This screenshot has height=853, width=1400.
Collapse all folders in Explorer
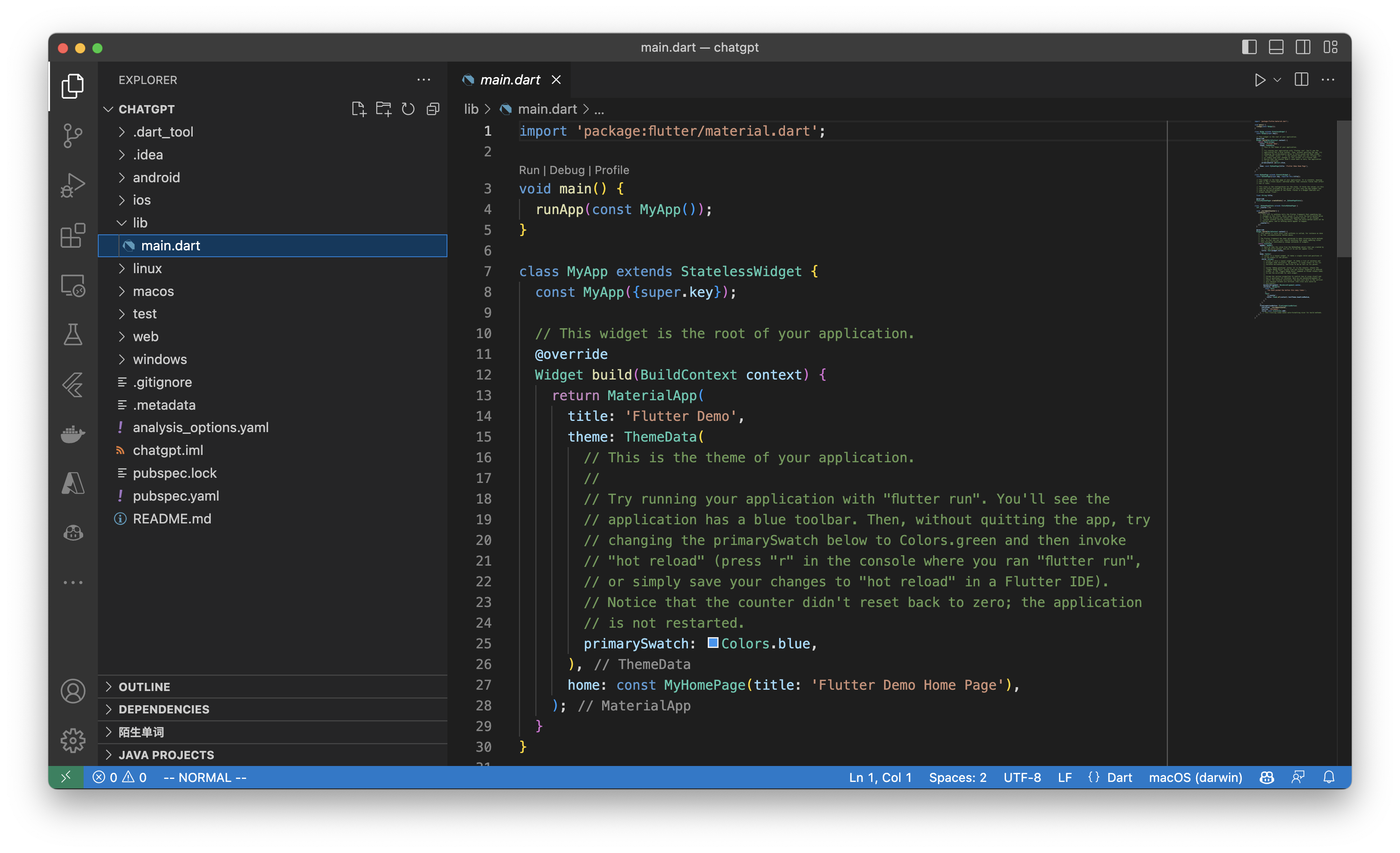pos(433,109)
